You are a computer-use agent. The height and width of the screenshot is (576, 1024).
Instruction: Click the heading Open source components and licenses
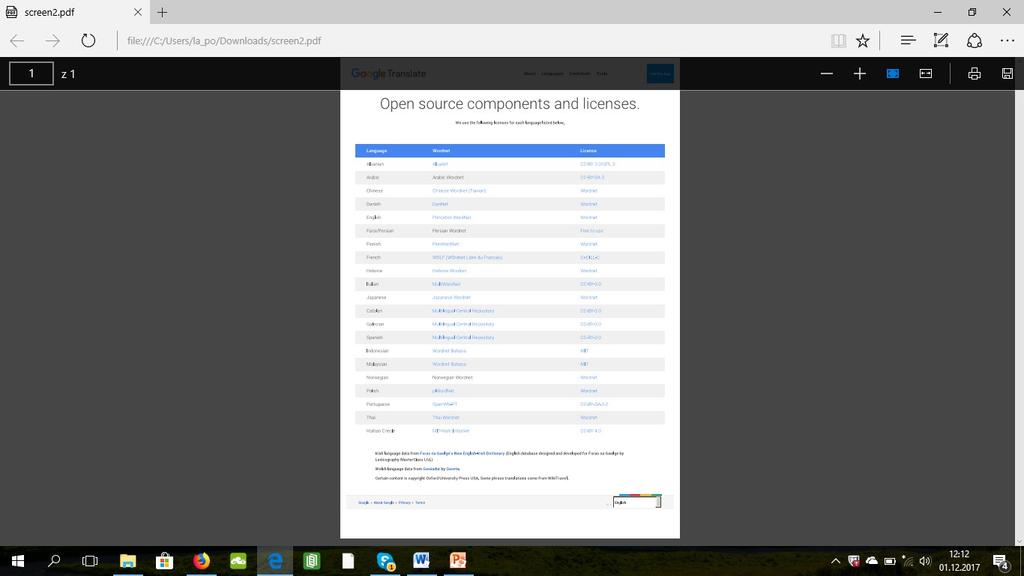tap(509, 104)
